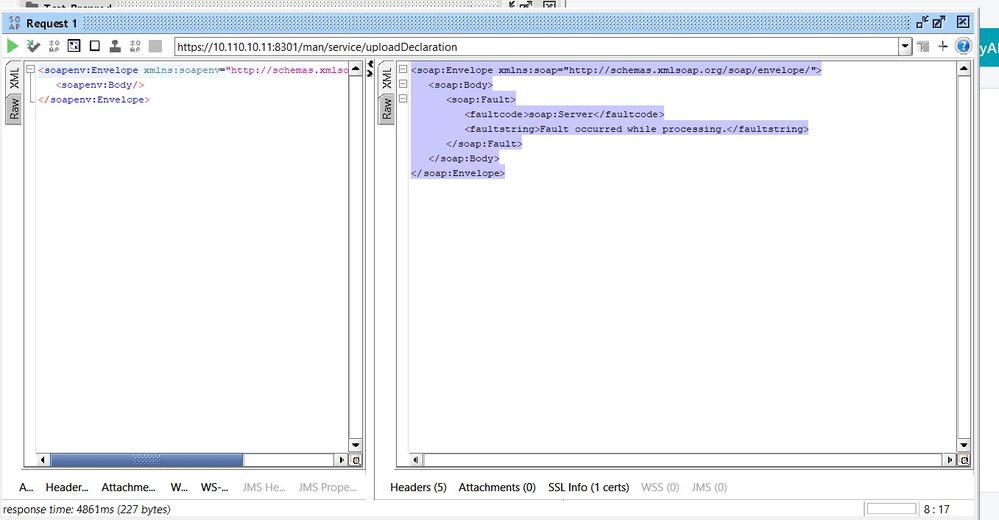The width and height of the screenshot is (999, 520).
Task: Open the request Attachments tab
Action: tap(128, 487)
